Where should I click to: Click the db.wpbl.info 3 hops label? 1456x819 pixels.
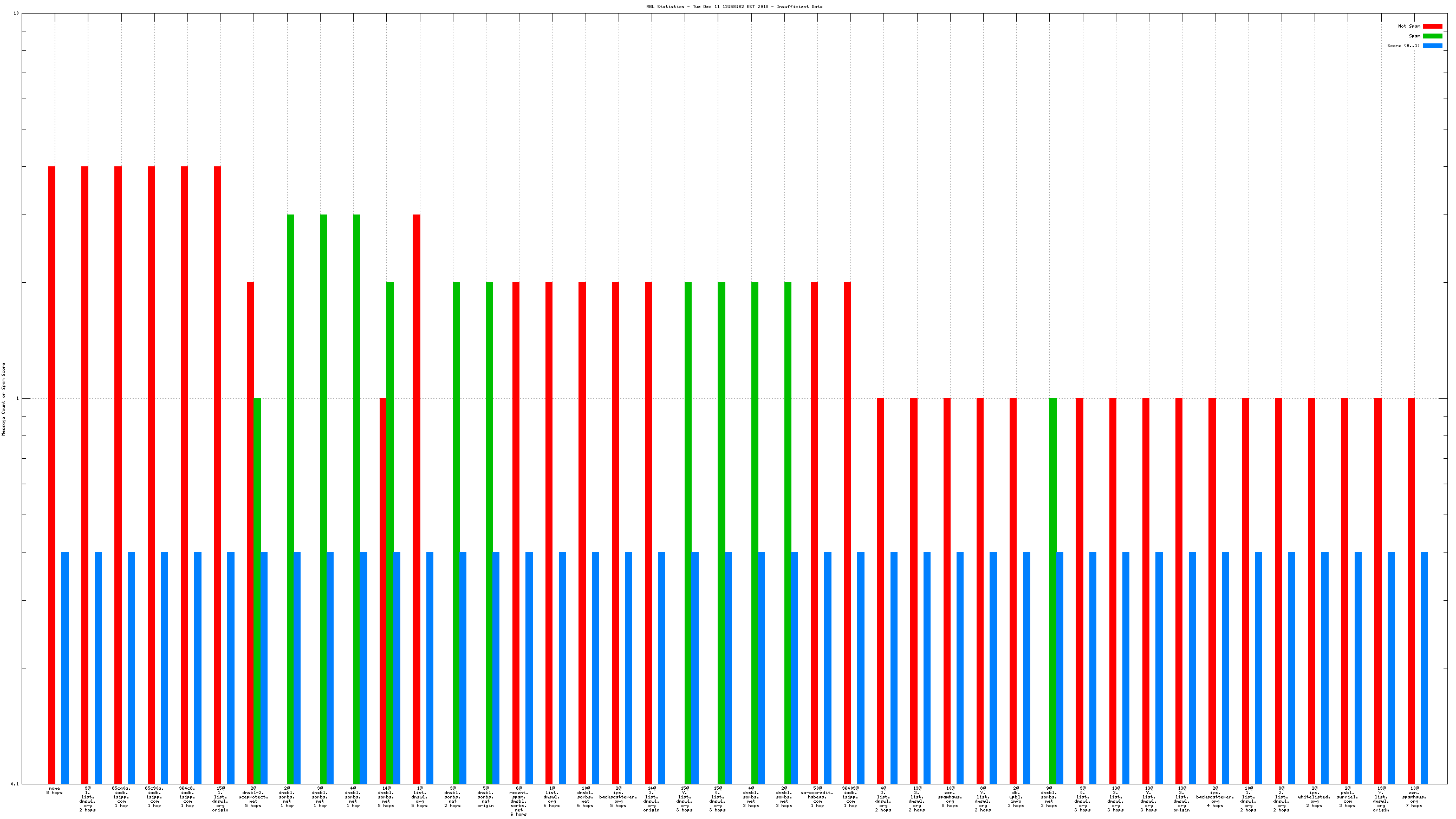click(1016, 796)
